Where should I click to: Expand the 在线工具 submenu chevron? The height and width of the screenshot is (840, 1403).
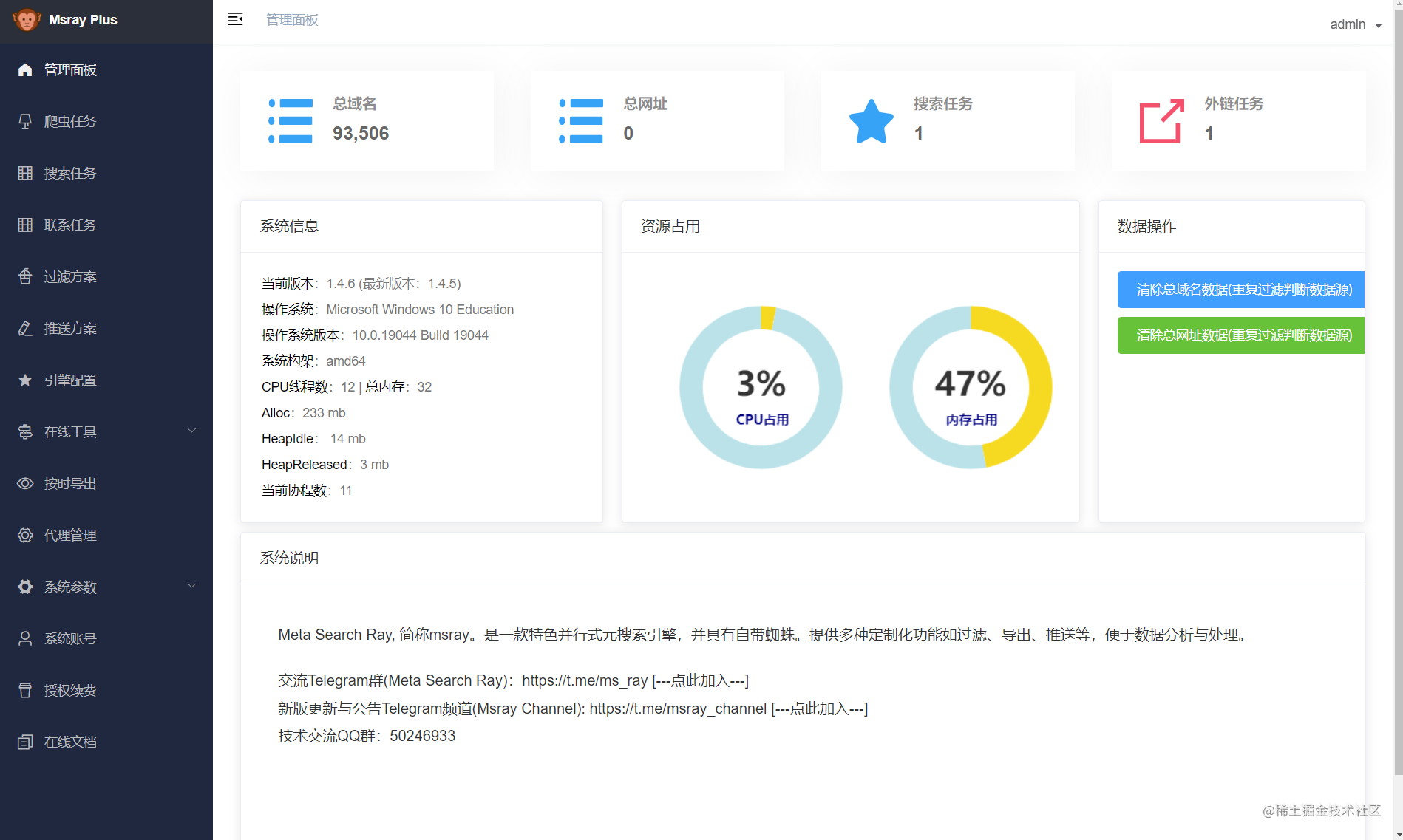coord(192,431)
